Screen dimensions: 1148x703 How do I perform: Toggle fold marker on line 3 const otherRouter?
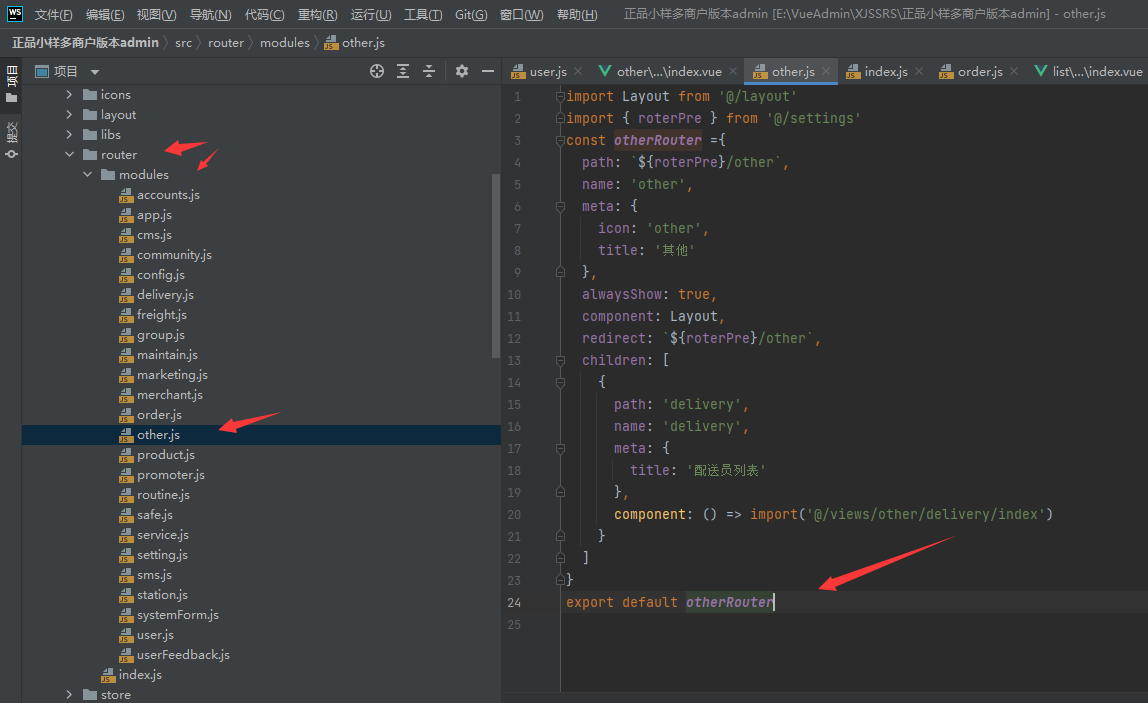click(560, 140)
